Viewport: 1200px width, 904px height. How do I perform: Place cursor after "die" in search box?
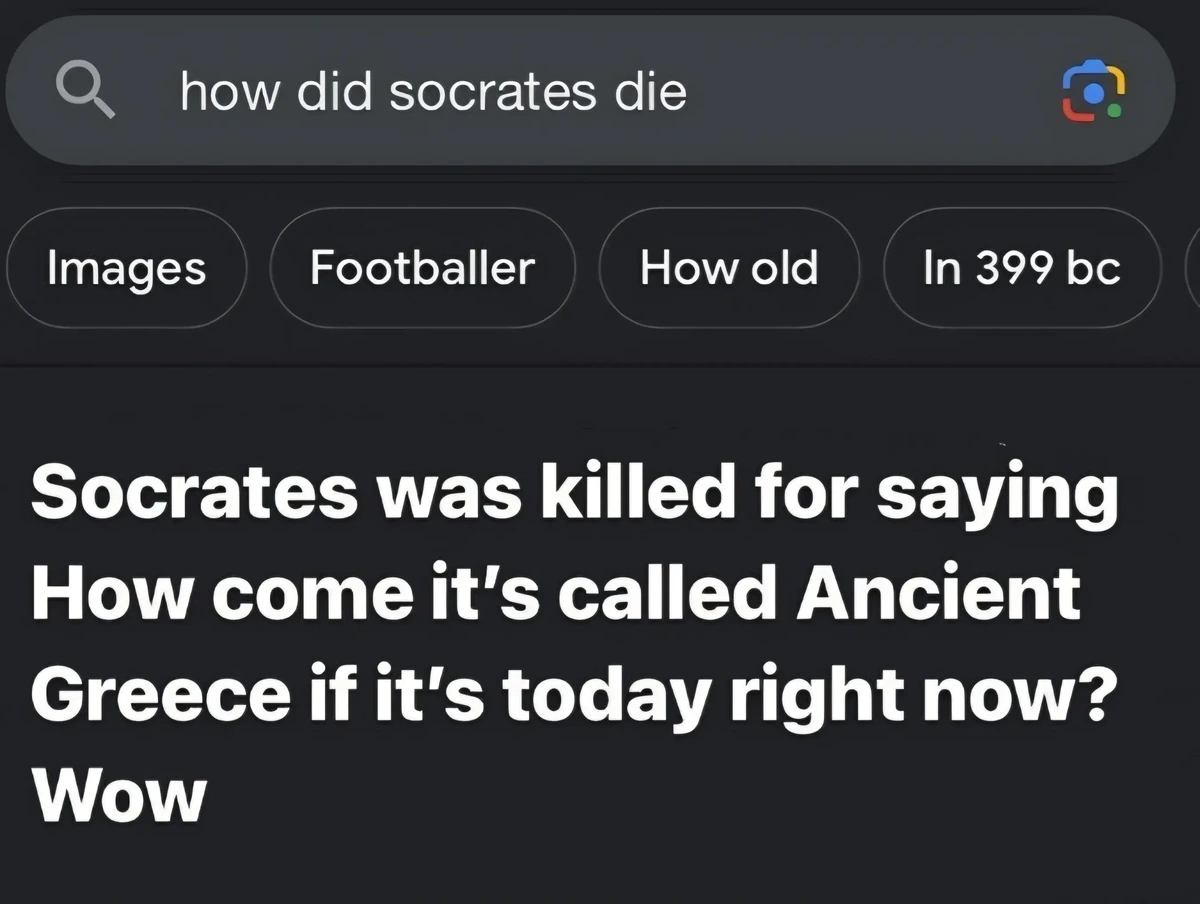690,92
